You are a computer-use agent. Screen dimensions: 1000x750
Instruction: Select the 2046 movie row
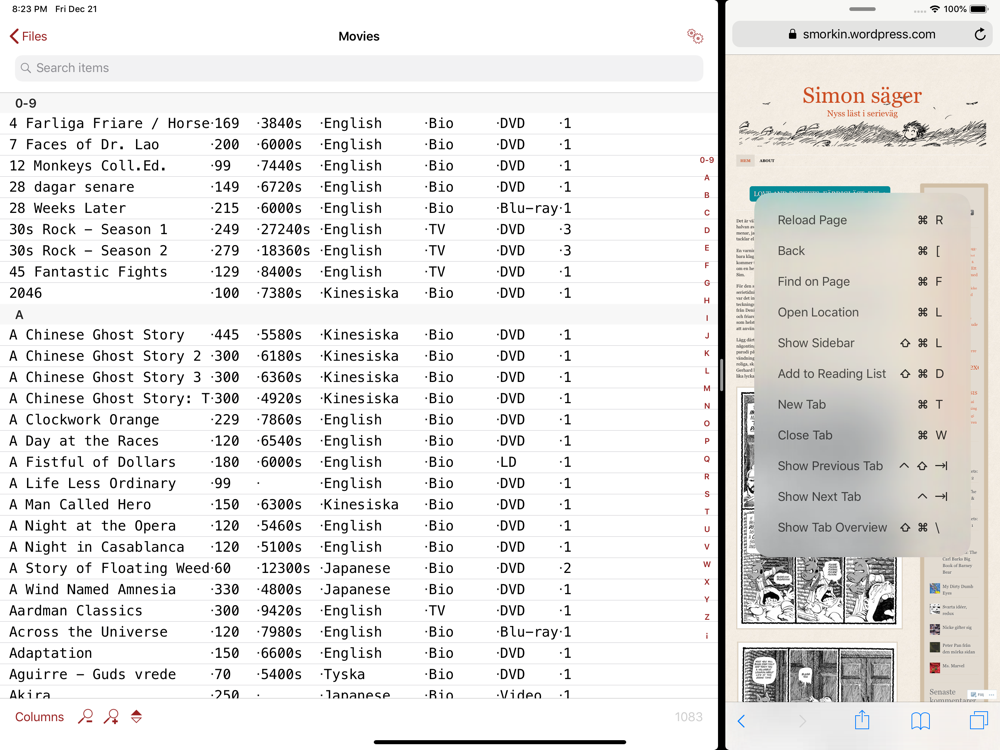point(359,293)
